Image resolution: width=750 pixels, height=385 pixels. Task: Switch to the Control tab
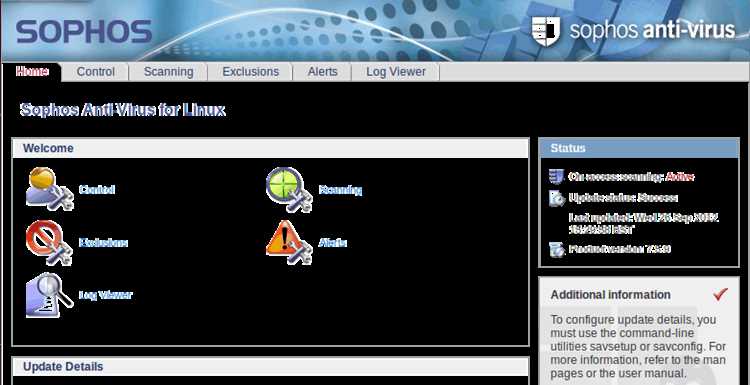click(x=96, y=72)
